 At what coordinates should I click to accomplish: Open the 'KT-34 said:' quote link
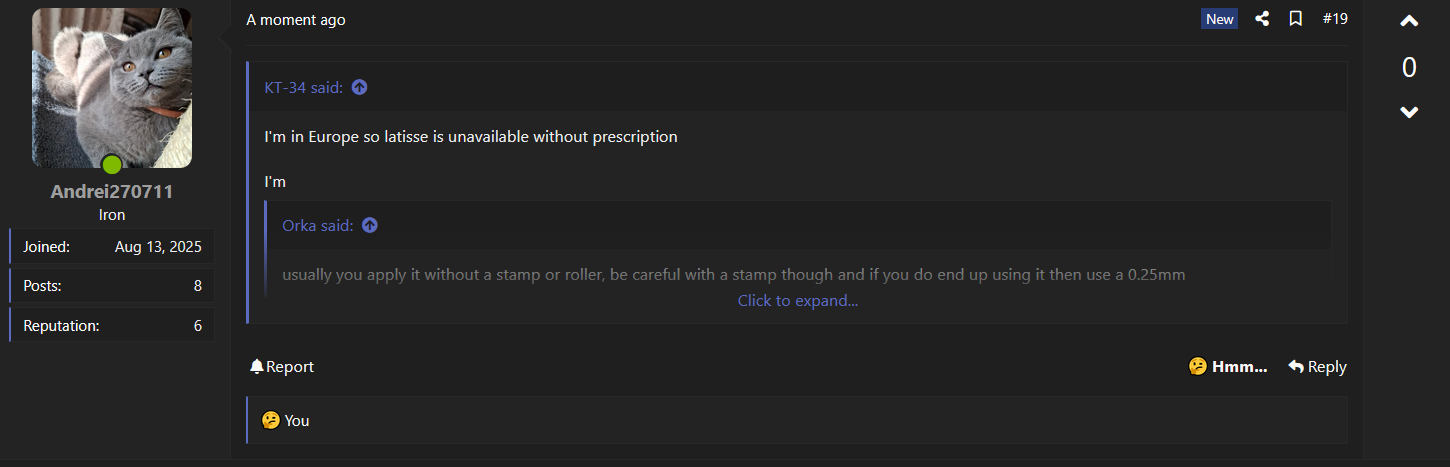pos(304,87)
